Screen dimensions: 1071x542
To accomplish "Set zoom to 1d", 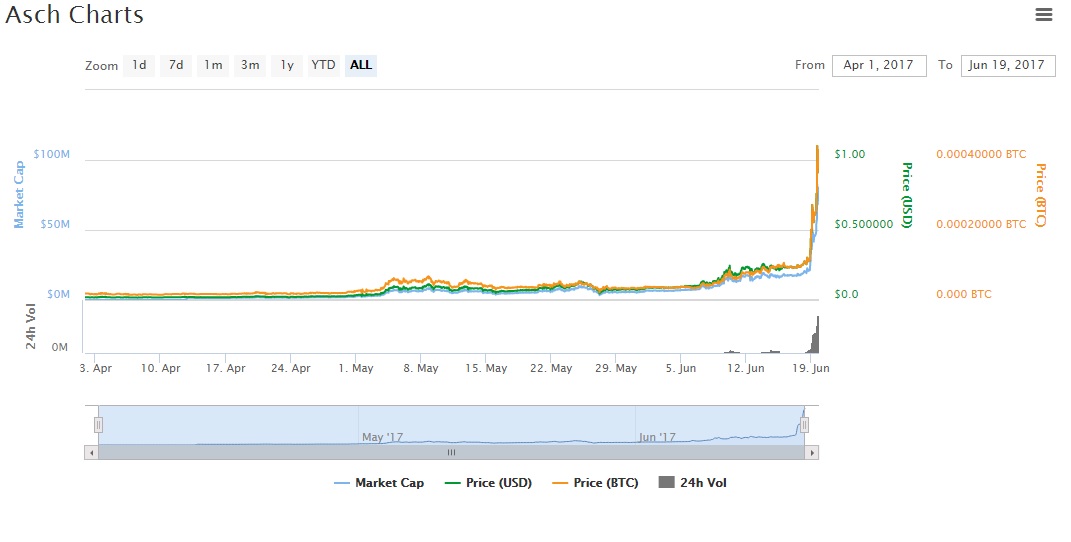I will click(139, 65).
